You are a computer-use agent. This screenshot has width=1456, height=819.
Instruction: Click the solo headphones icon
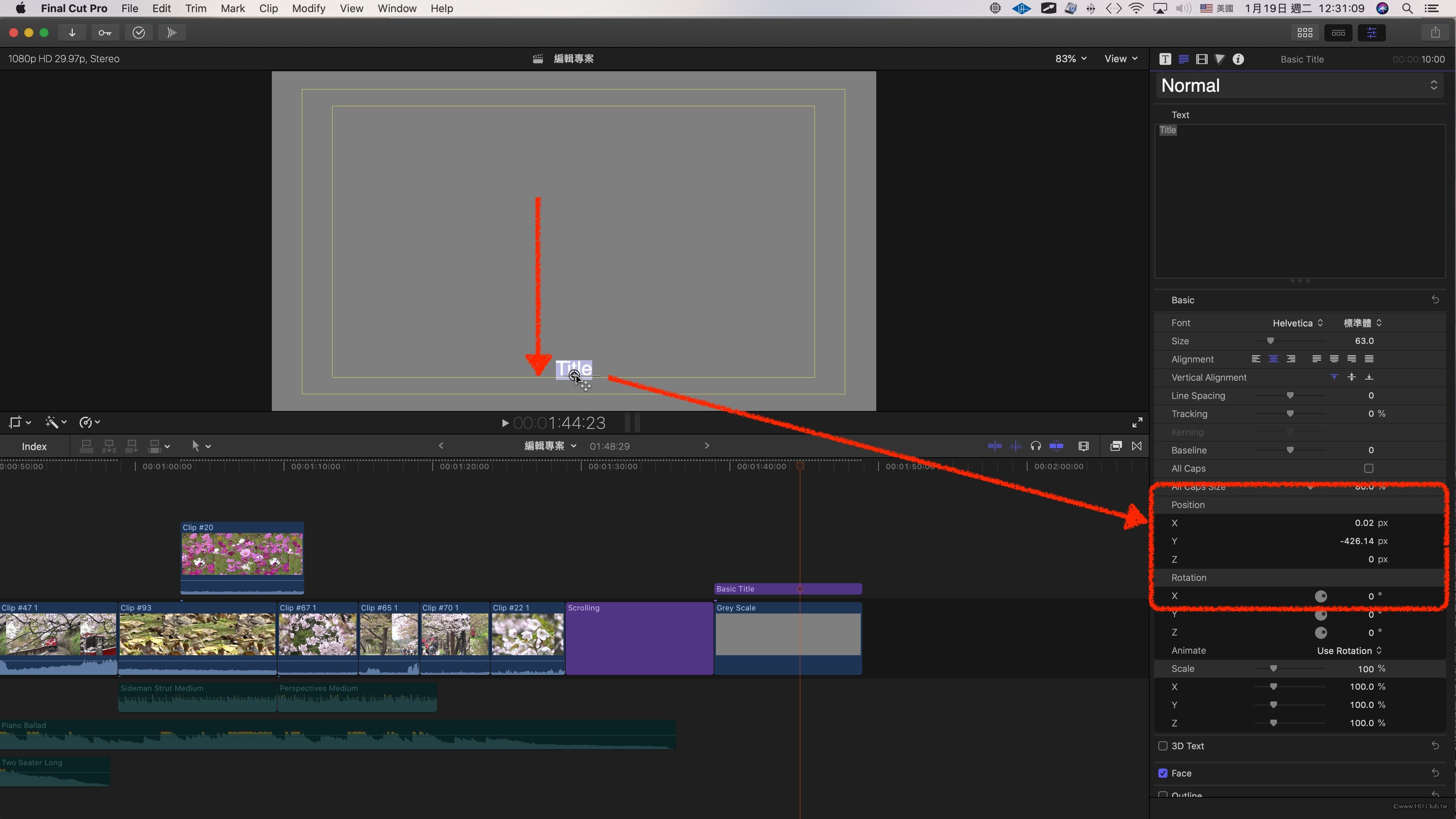pyautogui.click(x=1036, y=446)
